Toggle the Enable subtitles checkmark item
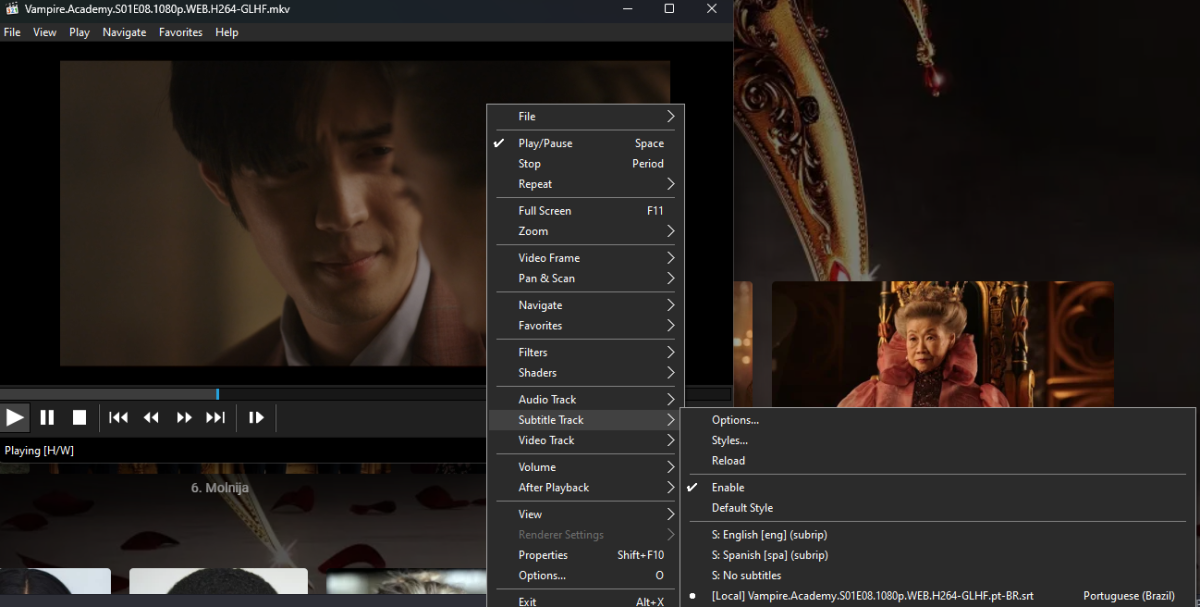This screenshot has height=607, width=1200. (728, 487)
